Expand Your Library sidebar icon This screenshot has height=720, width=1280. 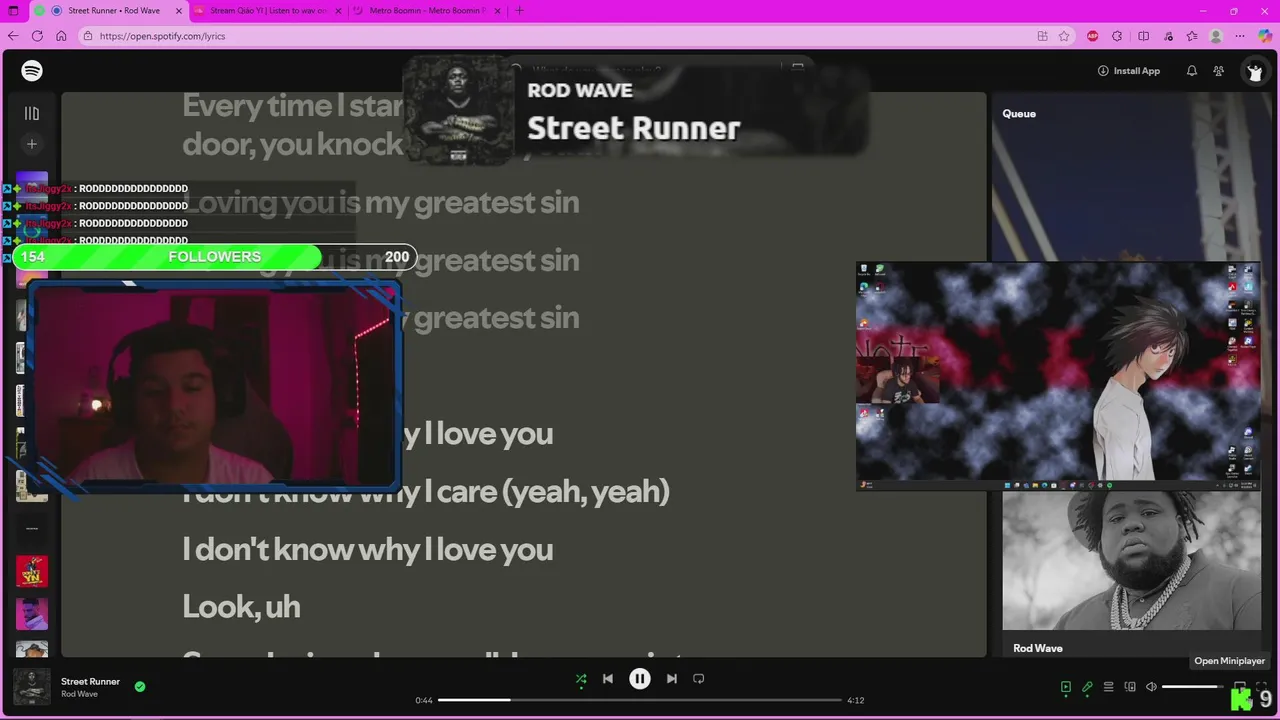pos(32,114)
